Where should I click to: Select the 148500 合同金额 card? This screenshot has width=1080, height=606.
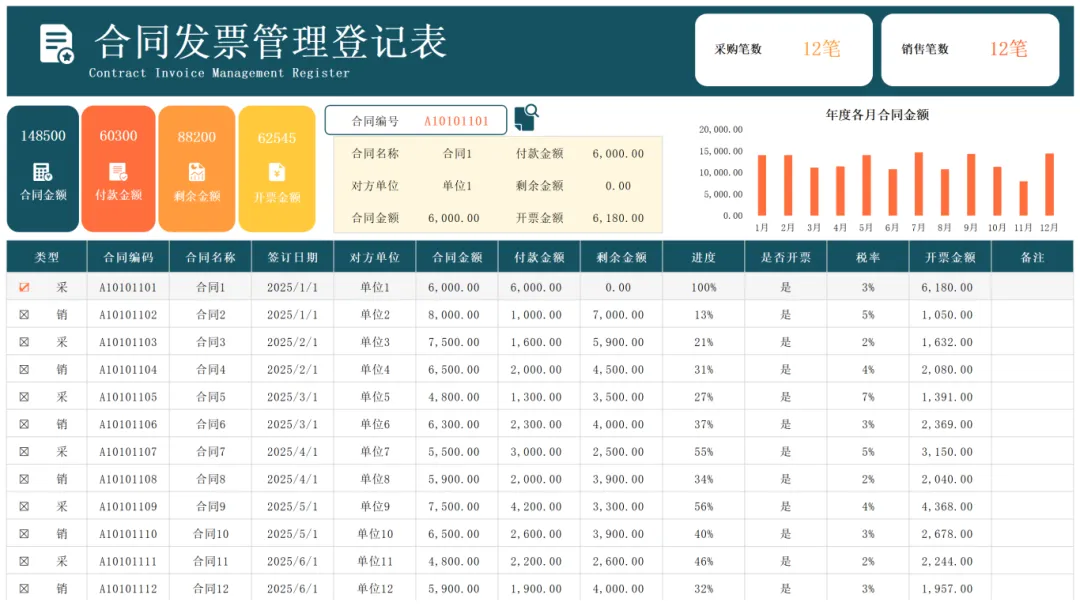pyautogui.click(x=43, y=169)
